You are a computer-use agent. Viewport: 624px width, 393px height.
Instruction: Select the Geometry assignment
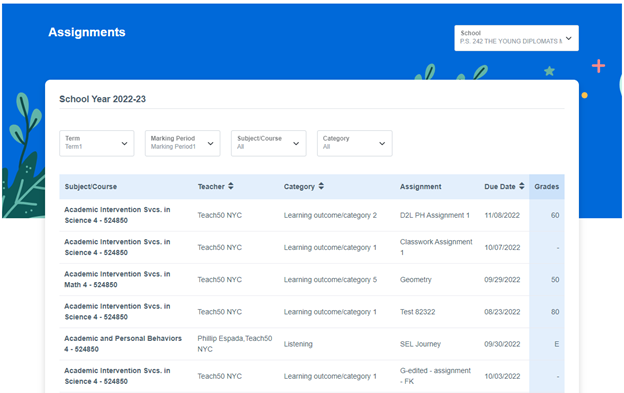click(x=415, y=280)
